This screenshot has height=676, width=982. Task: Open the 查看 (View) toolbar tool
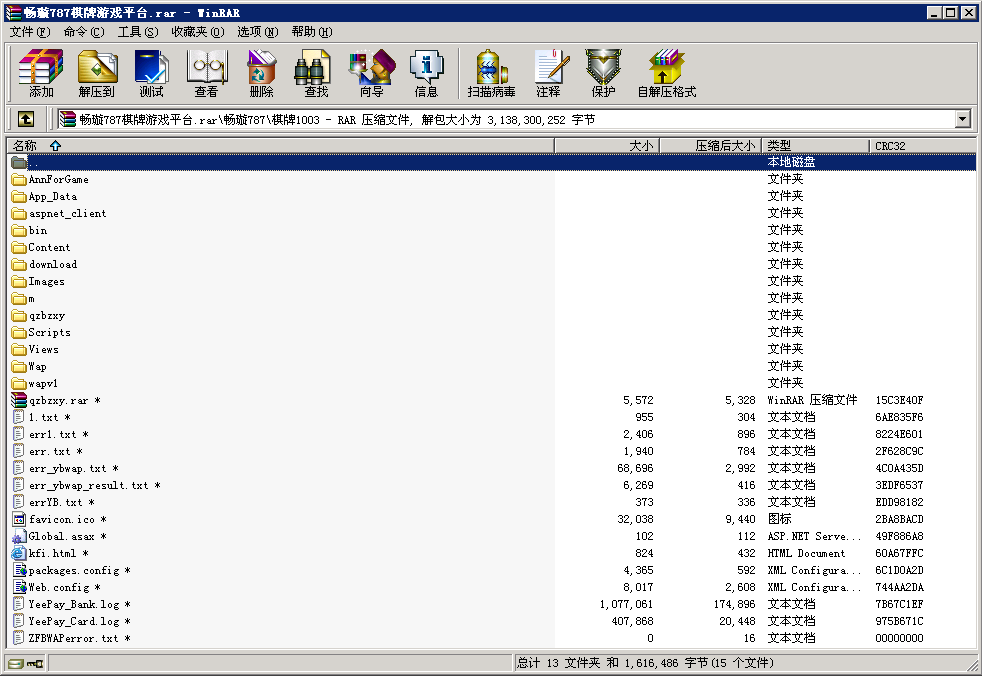(x=206, y=74)
